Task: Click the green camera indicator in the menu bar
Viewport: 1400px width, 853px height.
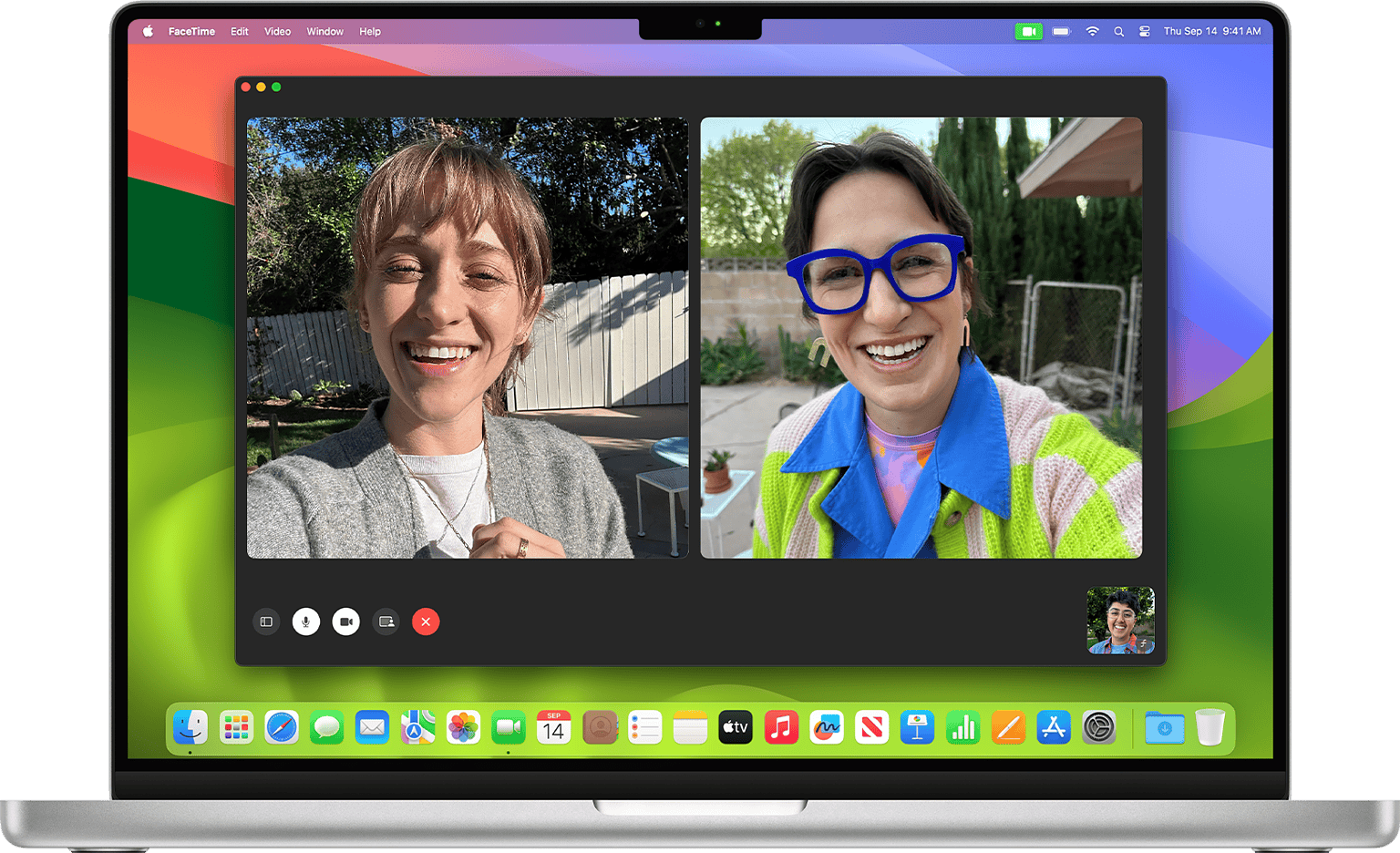Action: [1029, 31]
